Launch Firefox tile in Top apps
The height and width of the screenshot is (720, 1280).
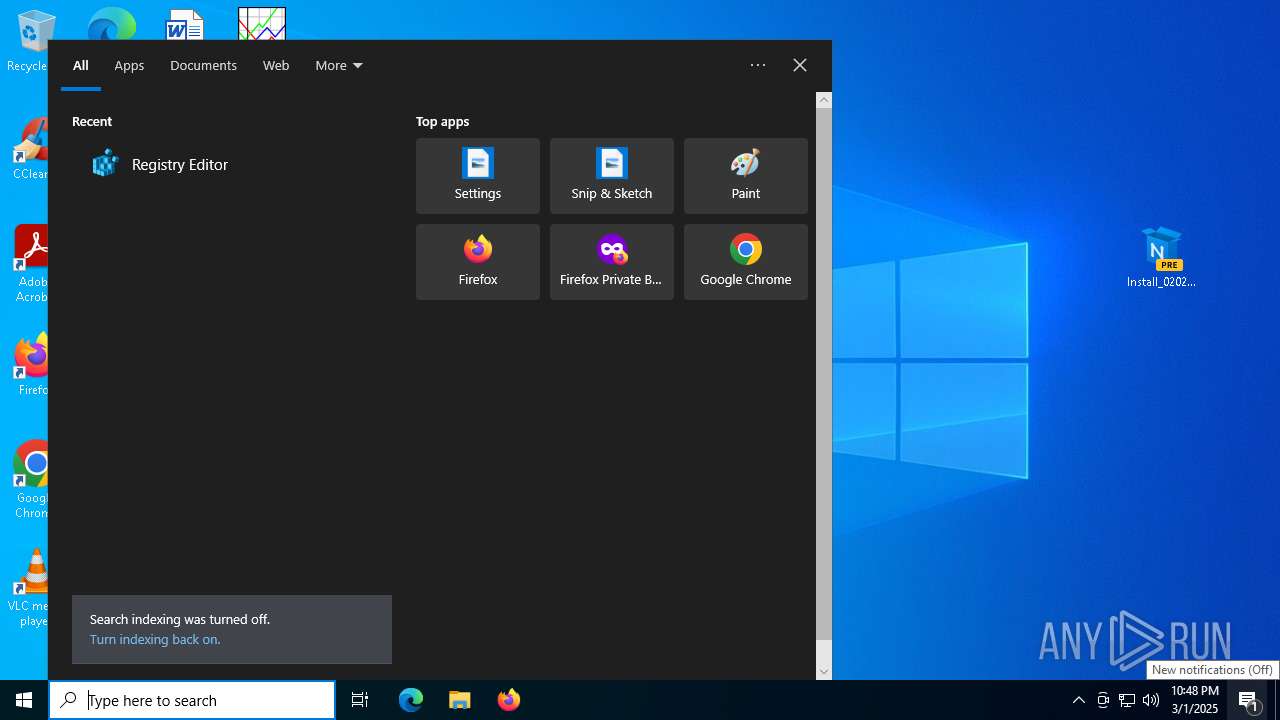point(478,262)
